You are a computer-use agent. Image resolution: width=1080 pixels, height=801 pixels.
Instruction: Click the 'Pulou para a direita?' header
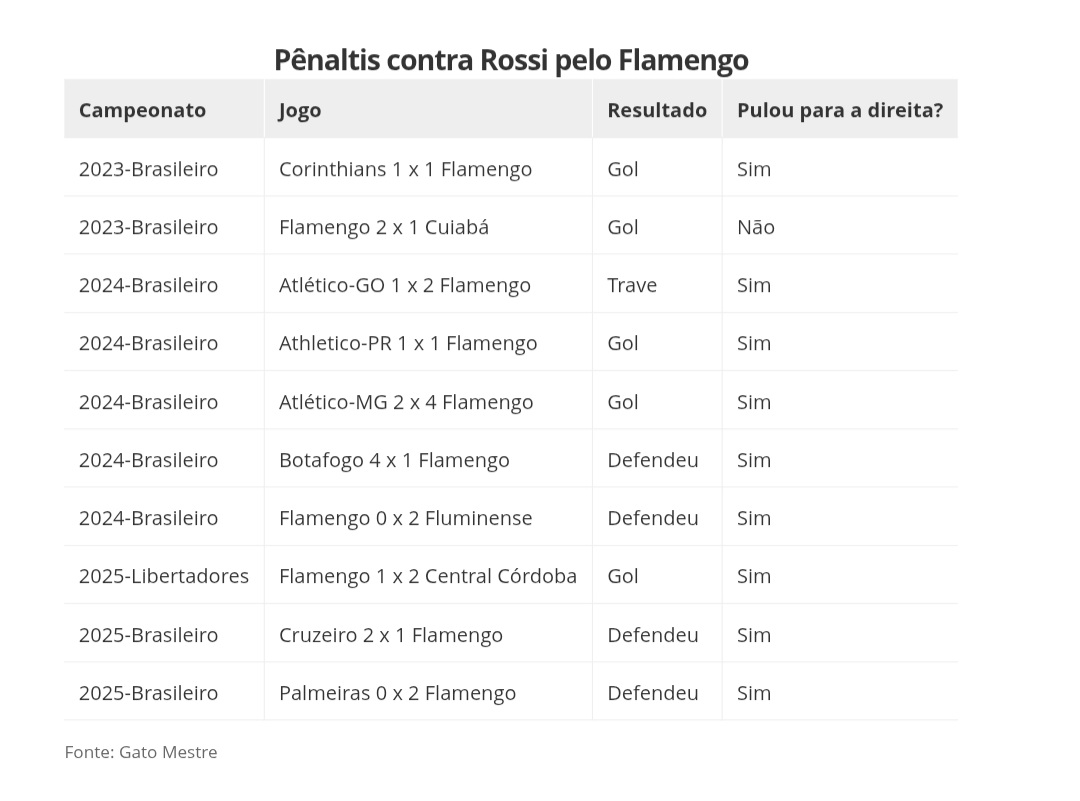(x=840, y=110)
